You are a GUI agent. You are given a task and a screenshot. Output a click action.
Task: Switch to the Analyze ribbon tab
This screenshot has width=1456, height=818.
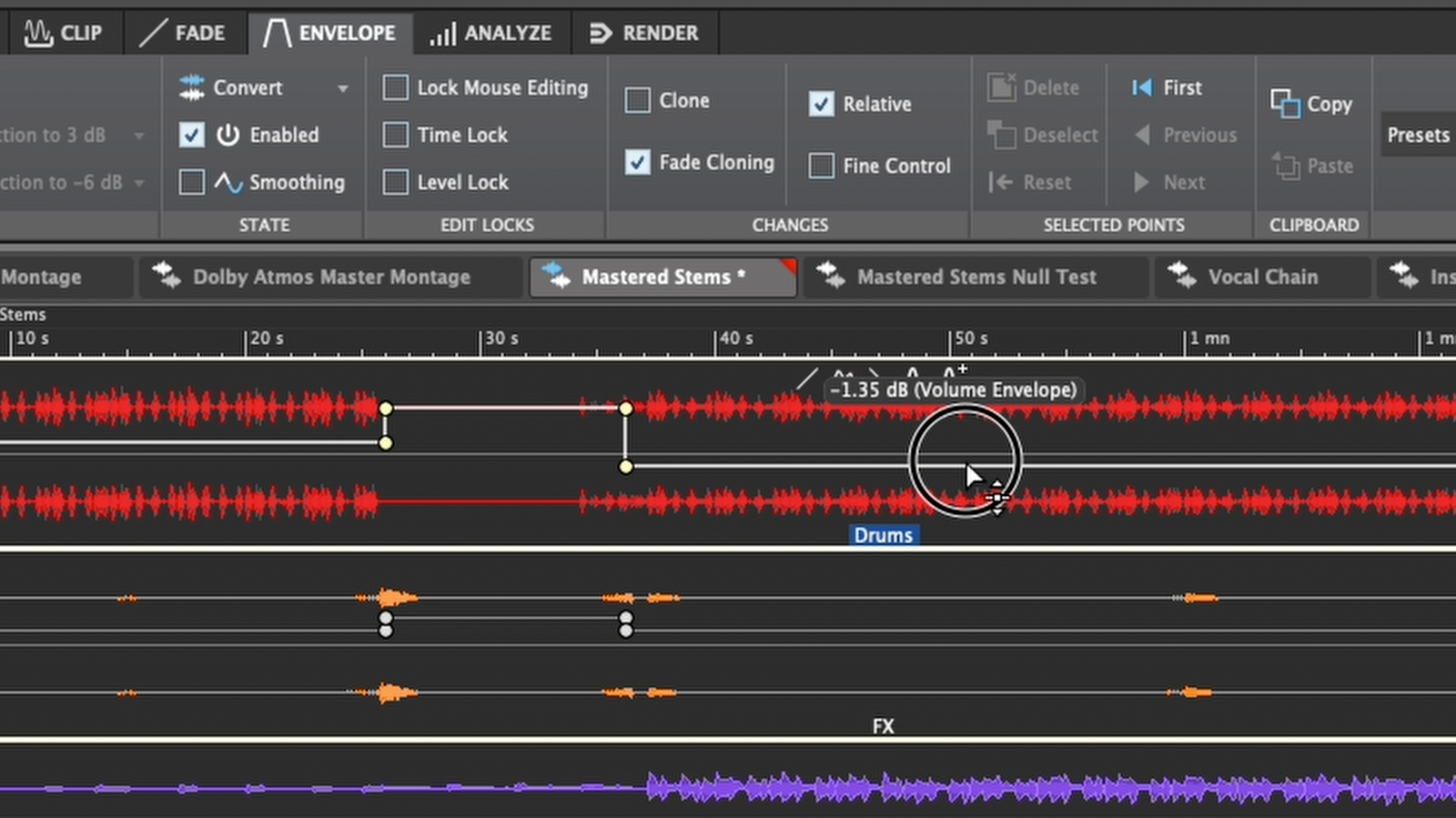pos(491,33)
